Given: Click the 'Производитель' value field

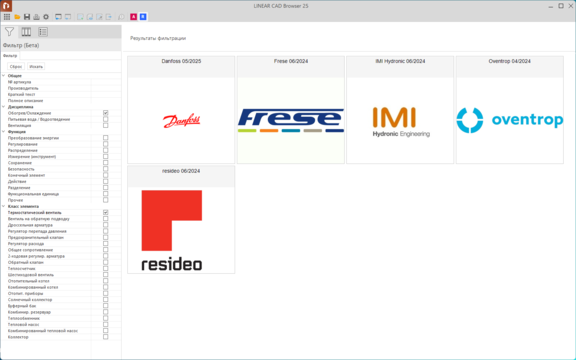Looking at the screenshot, I should coord(106,88).
